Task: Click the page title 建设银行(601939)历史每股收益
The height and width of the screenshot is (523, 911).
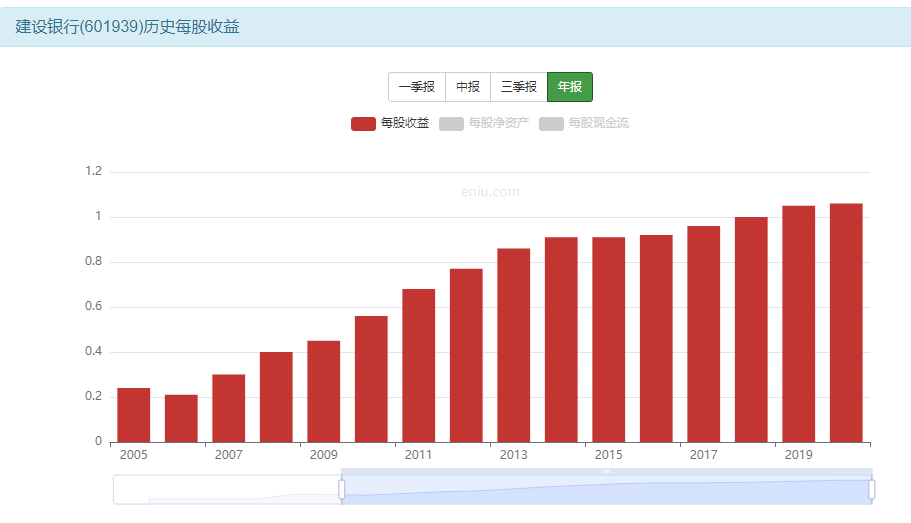Action: [x=127, y=27]
